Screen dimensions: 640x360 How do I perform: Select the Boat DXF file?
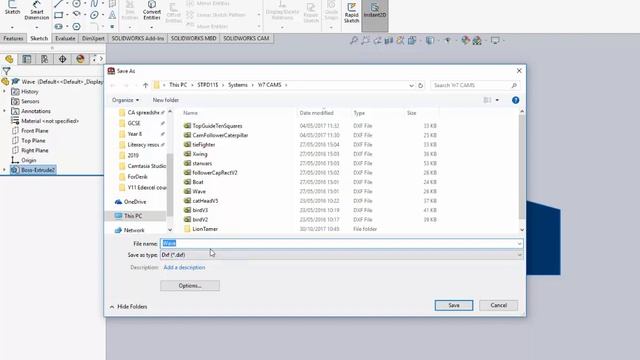click(x=198, y=182)
